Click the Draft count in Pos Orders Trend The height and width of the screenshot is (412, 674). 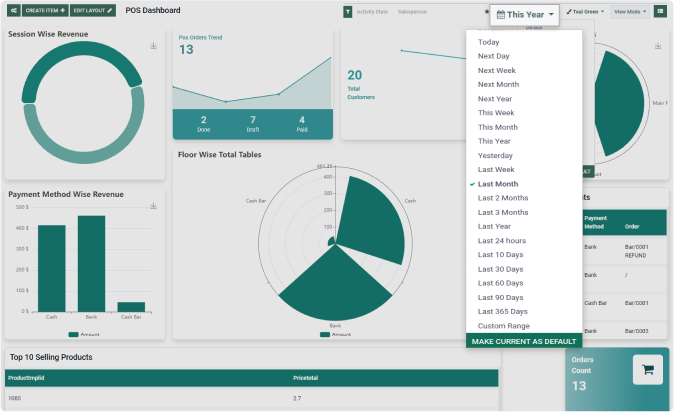tap(252, 123)
